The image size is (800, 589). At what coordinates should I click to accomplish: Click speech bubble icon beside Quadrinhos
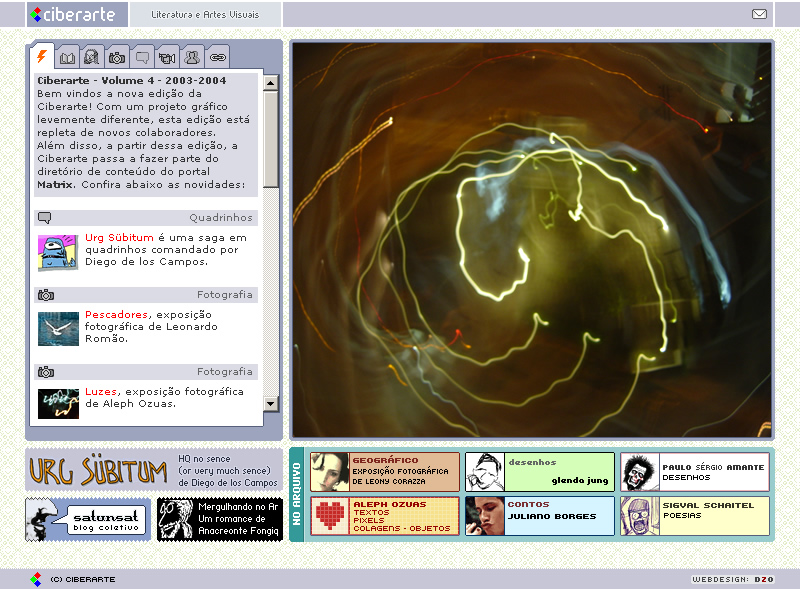(45, 218)
